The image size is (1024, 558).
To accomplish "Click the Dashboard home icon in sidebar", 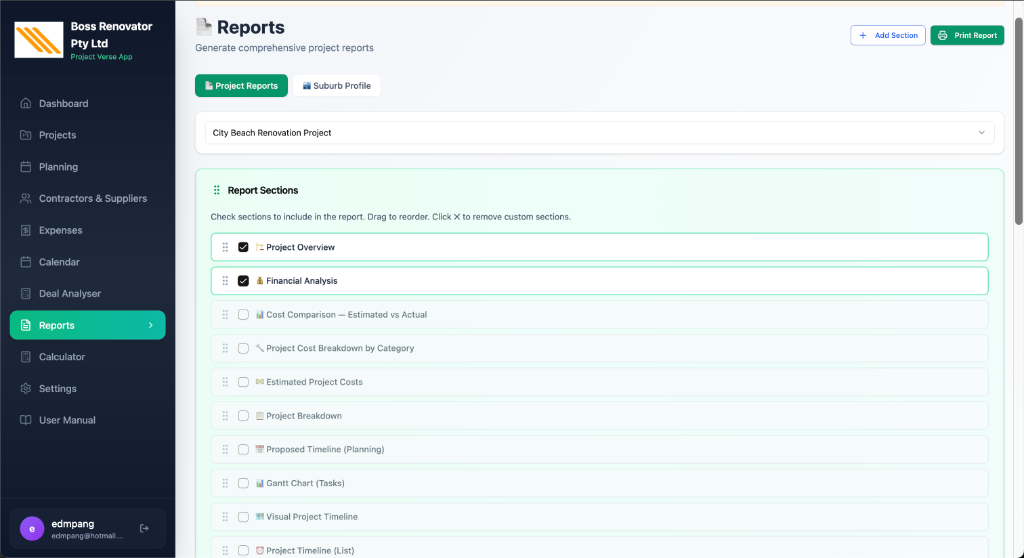I will (25, 103).
